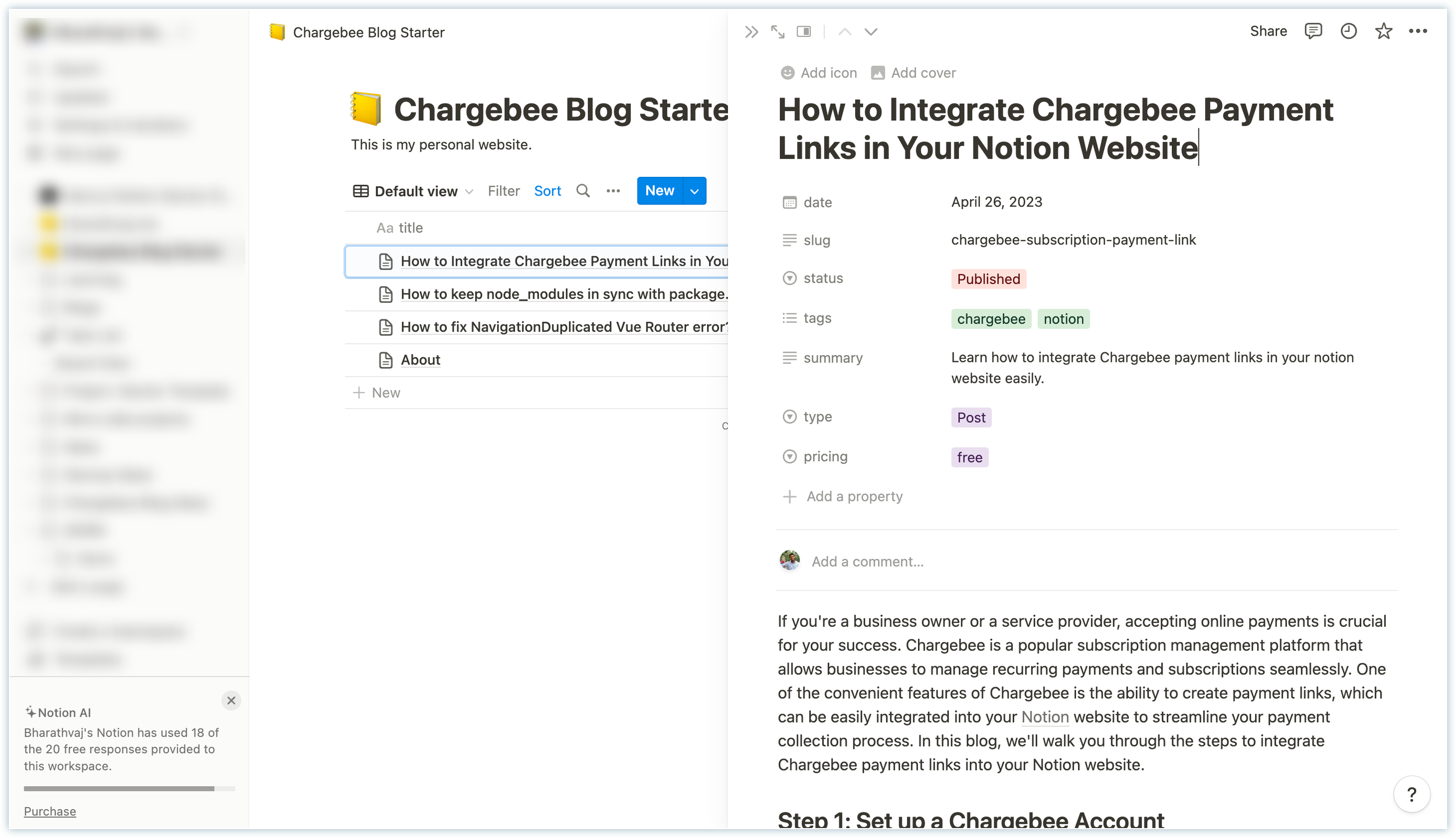The image size is (1456, 838).
Task: Click the tags property list icon
Action: pos(789,318)
